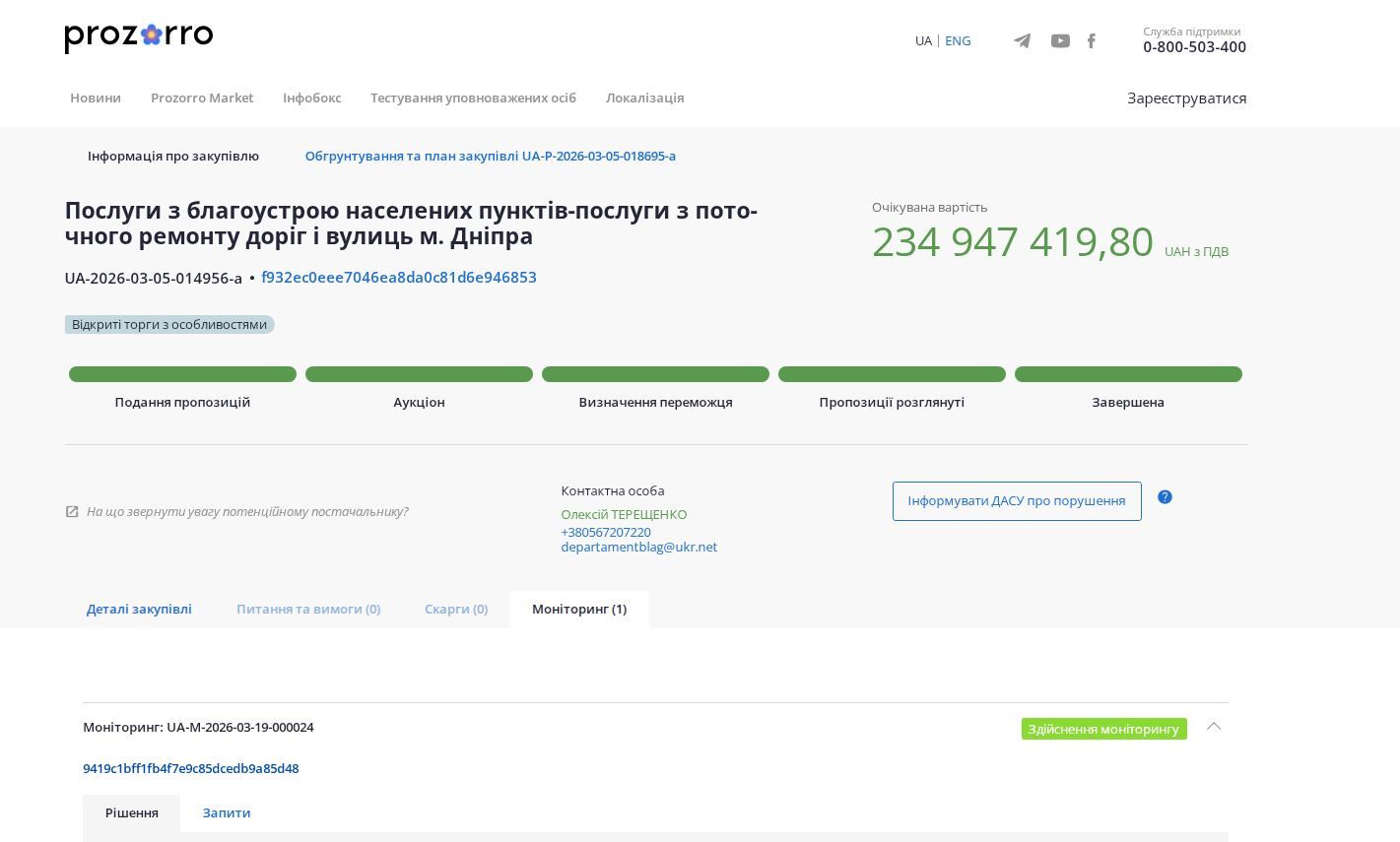
Task: Select the Рішення tab
Action: (x=132, y=812)
